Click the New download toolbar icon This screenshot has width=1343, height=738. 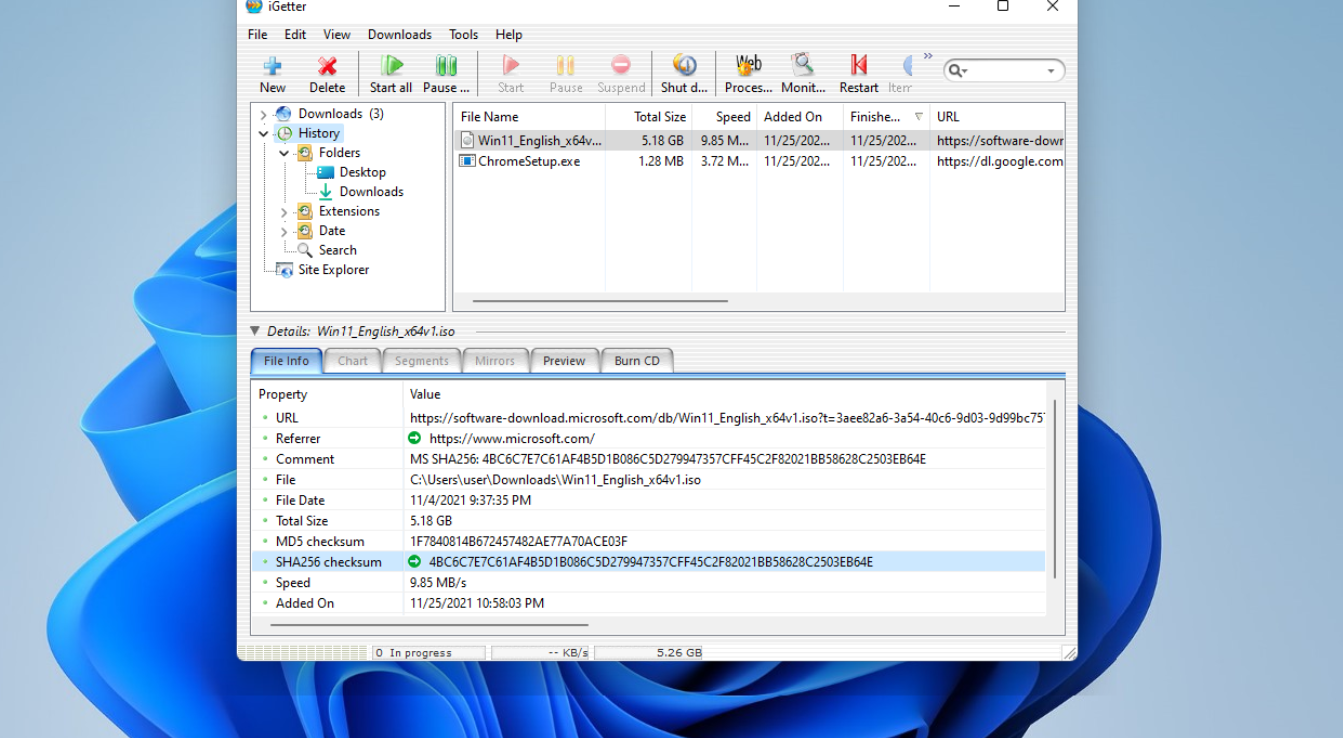(x=272, y=66)
